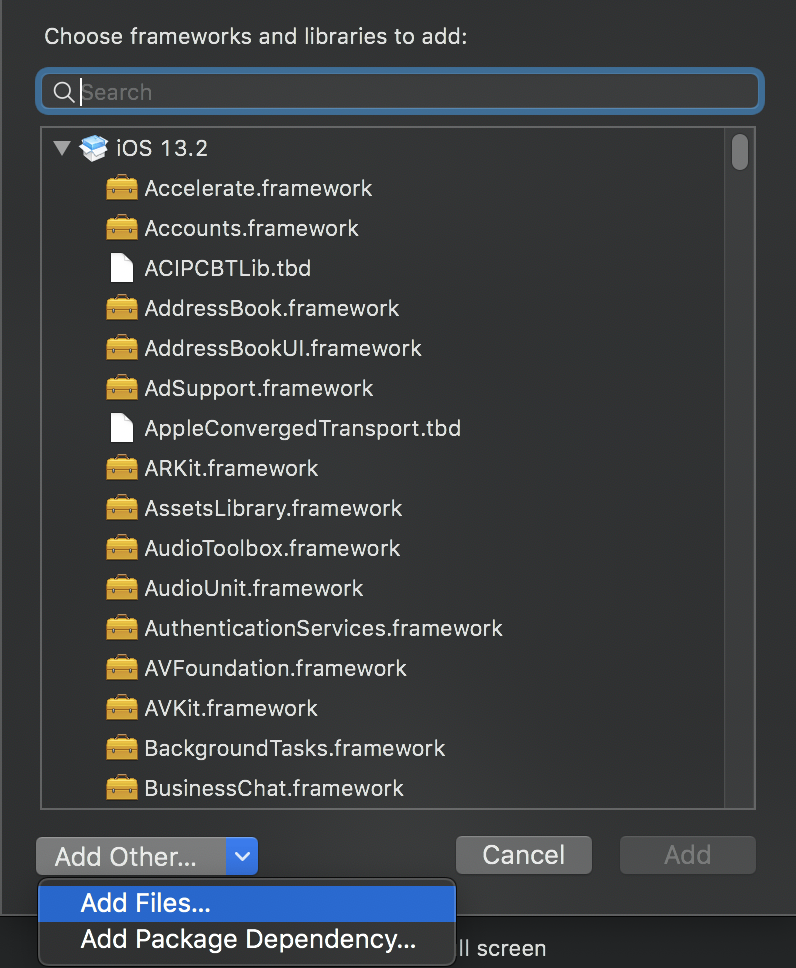Select the AVFoundation.framework label
The width and height of the screenshot is (796, 968).
(x=275, y=669)
